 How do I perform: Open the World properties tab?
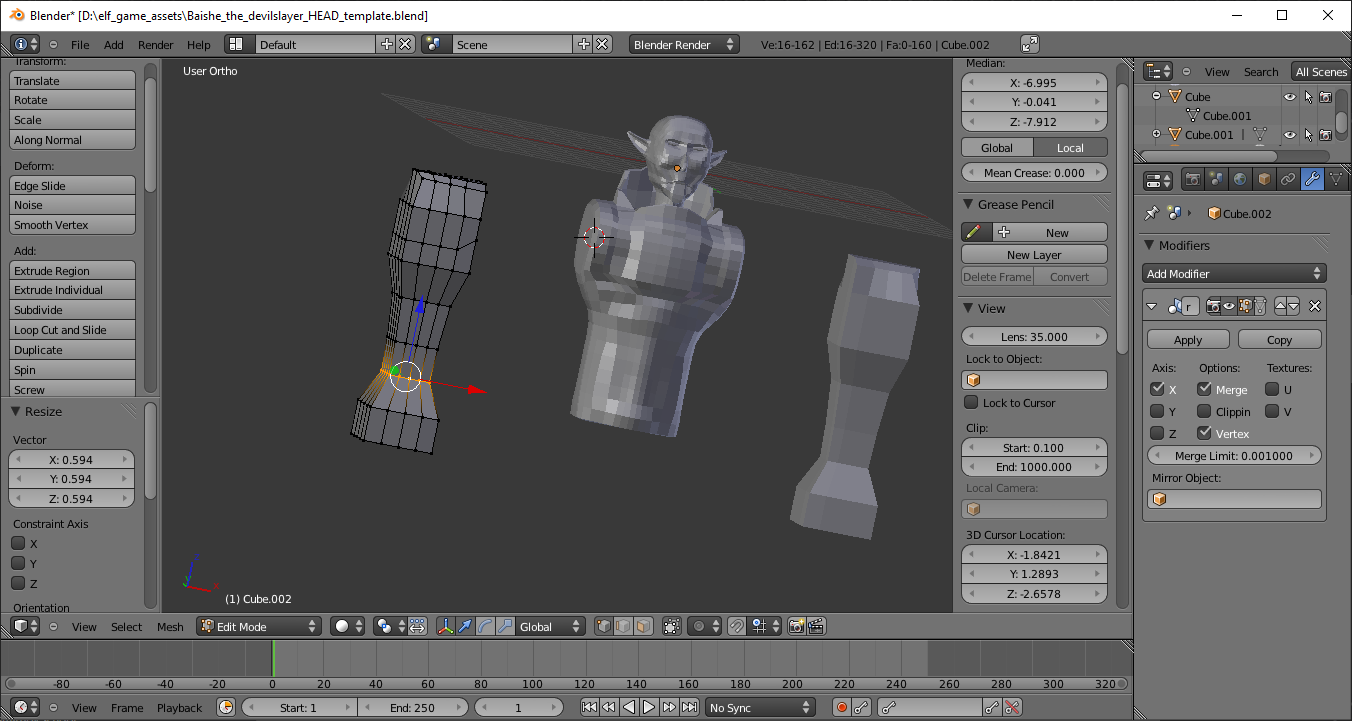pyautogui.click(x=1240, y=180)
